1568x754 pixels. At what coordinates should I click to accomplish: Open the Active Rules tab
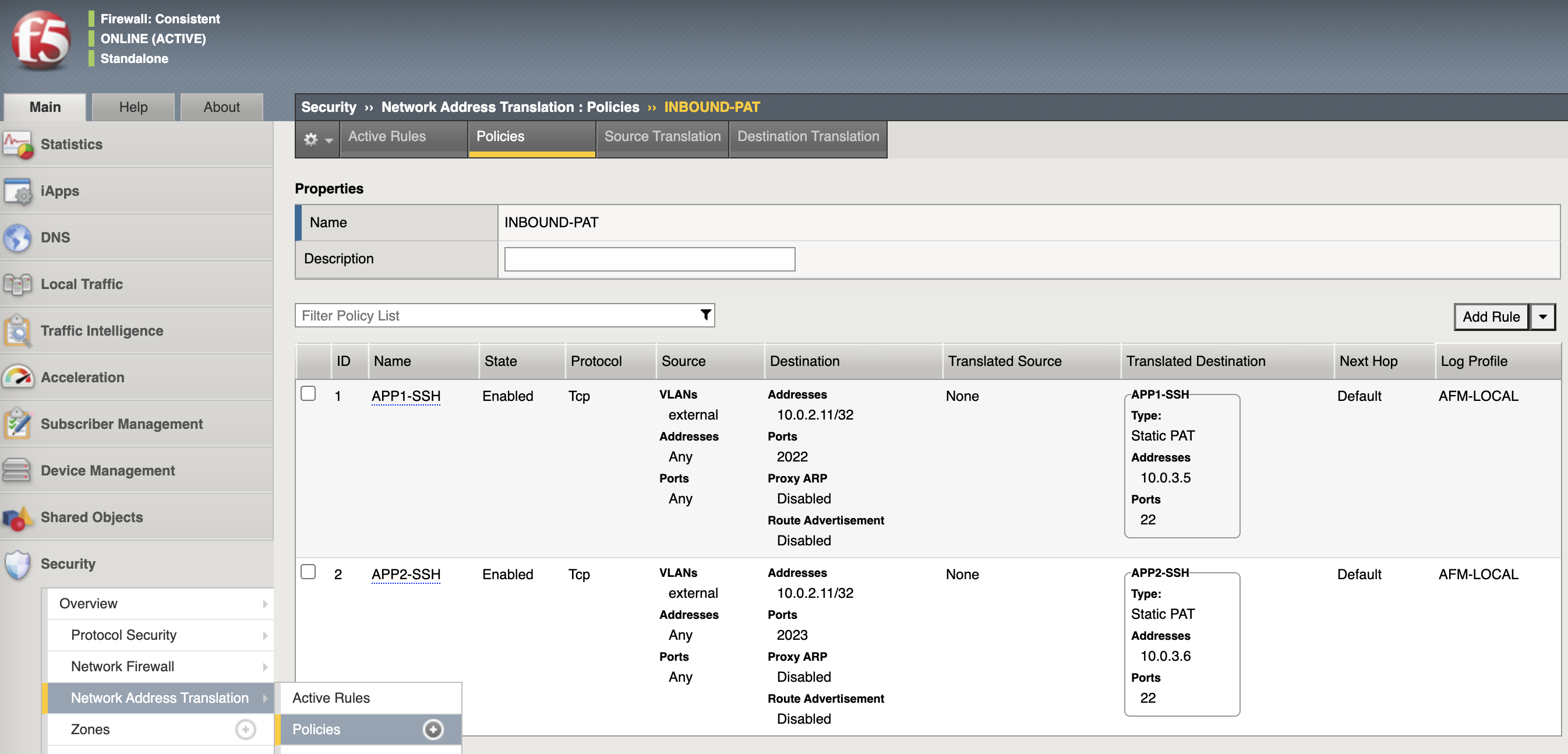click(404, 139)
